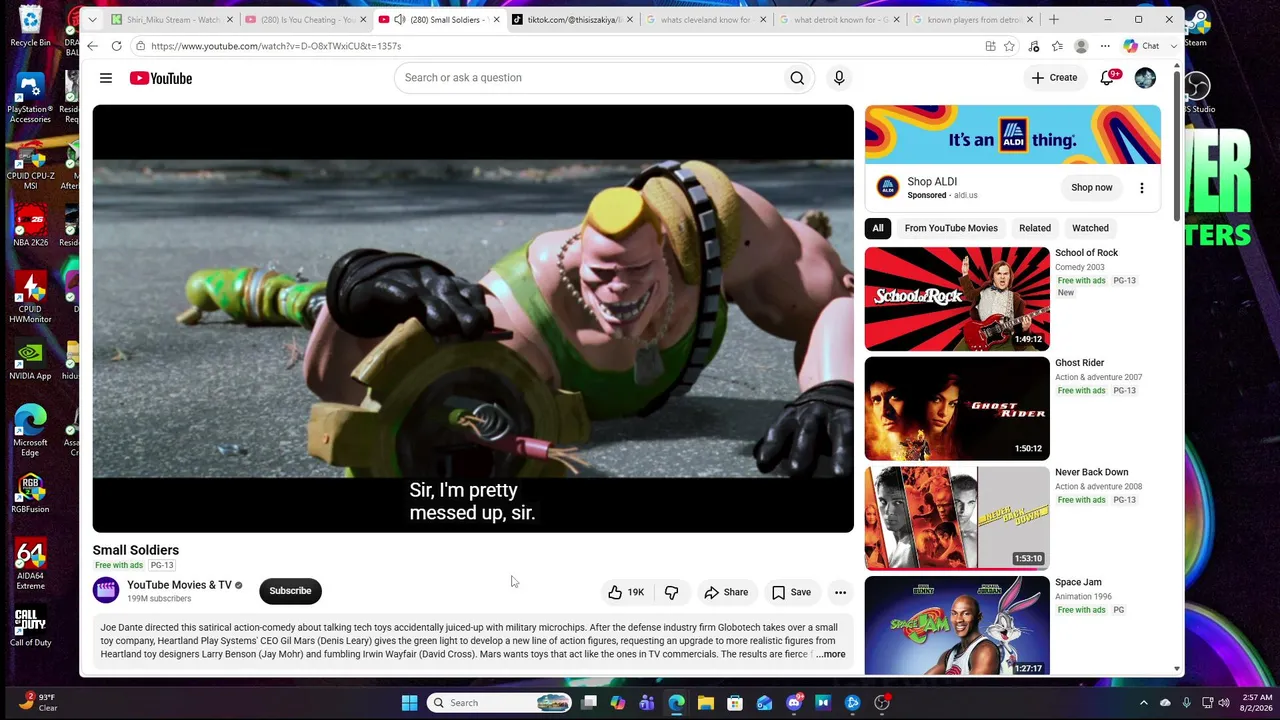Go back in the browser
This screenshot has height=720, width=1280.
[x=92, y=46]
